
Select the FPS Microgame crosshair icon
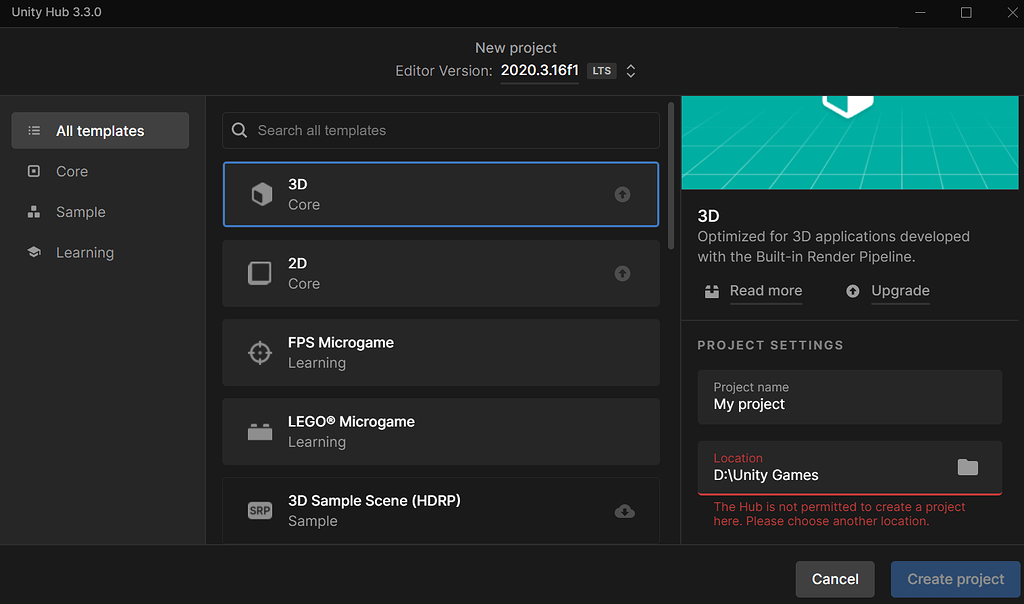tap(260, 352)
